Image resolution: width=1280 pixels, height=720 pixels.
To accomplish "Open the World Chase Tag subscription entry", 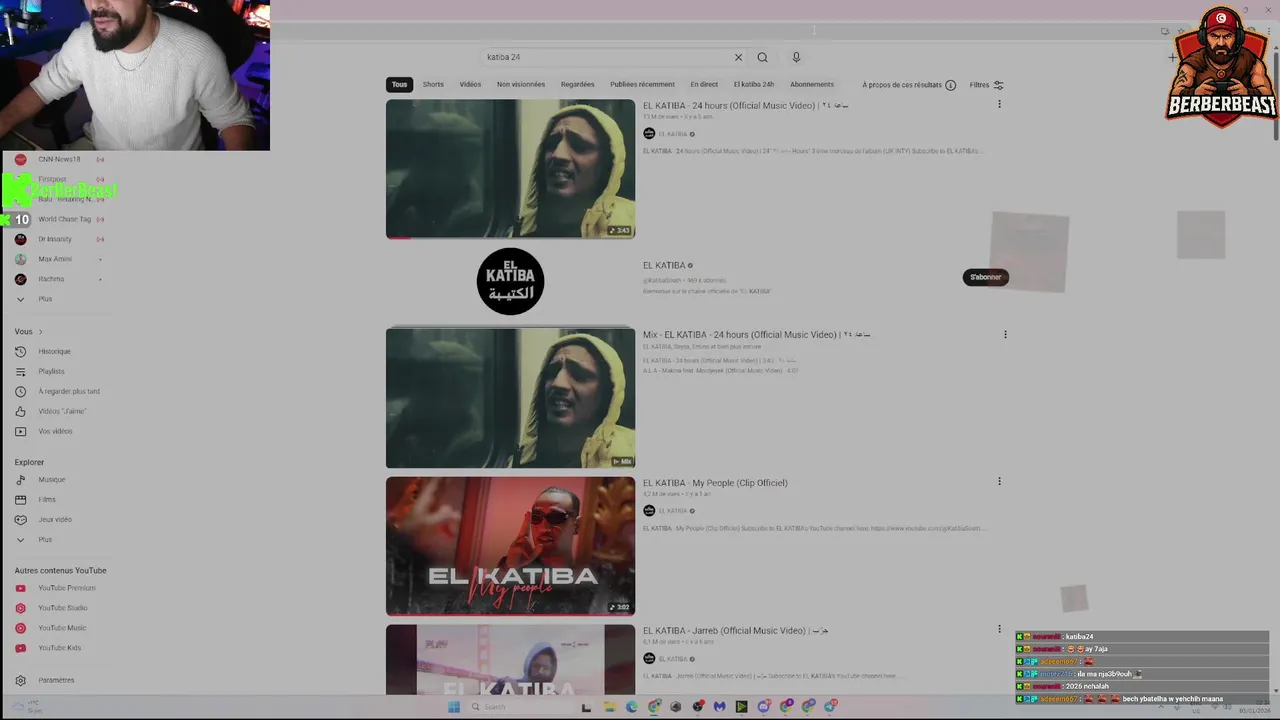I will coord(64,219).
